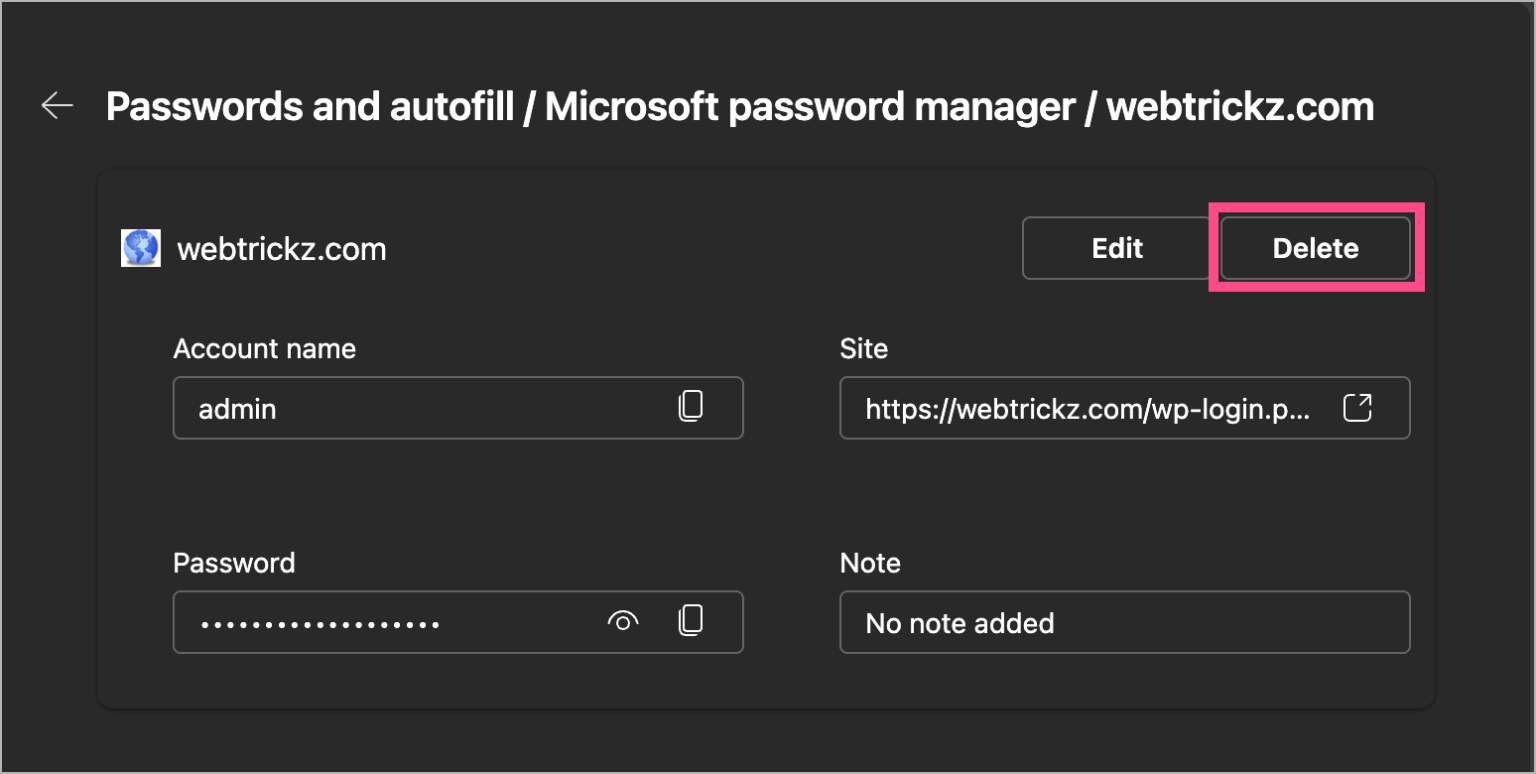
Task: Select the external link icon beside the Site URL
Action: [x=1358, y=408]
